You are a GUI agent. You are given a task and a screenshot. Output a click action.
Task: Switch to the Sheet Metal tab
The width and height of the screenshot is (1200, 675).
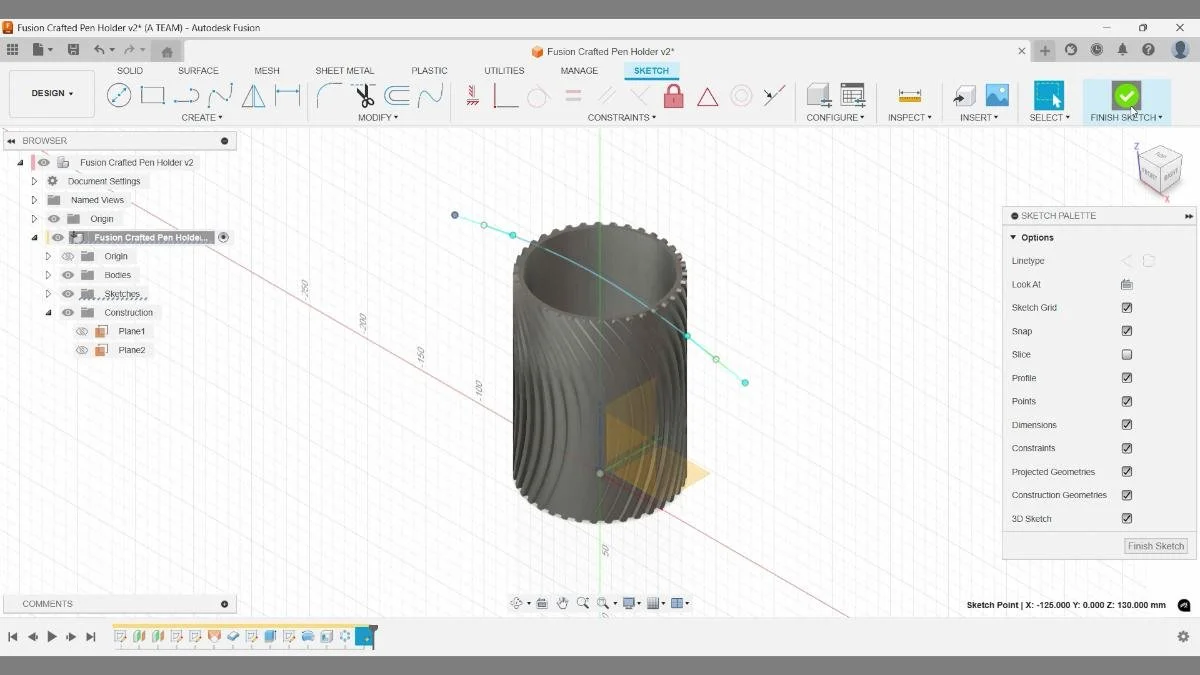point(344,70)
